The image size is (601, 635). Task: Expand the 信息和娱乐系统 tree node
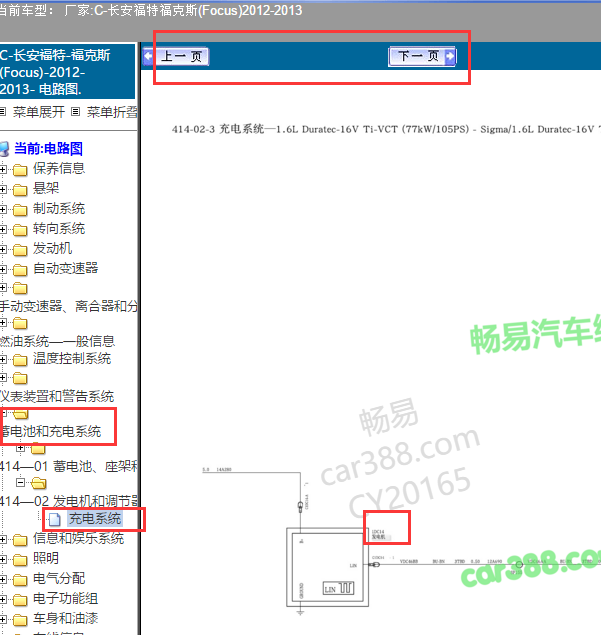(3, 539)
